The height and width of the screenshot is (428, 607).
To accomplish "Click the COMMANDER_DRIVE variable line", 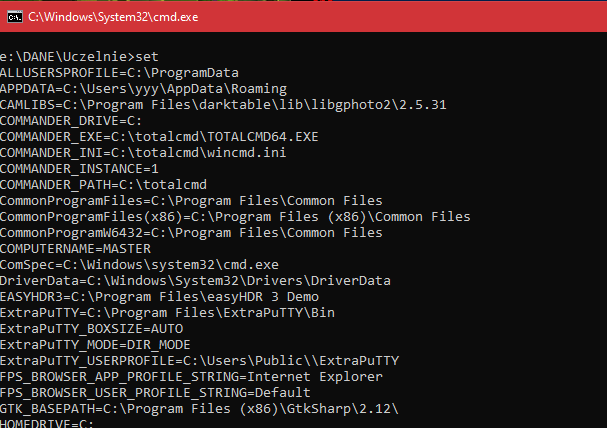I will click(72, 120).
